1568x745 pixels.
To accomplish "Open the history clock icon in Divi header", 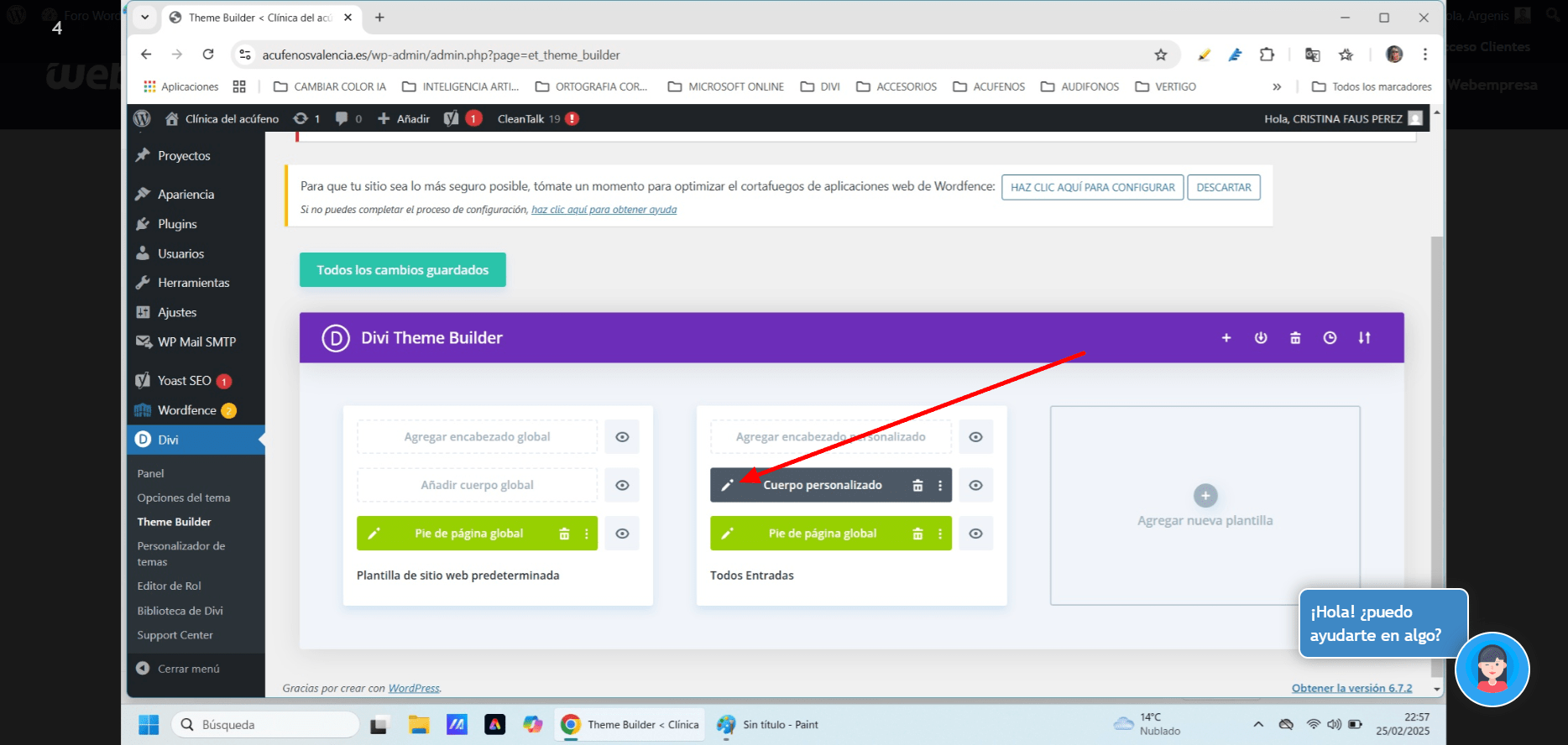I will [1330, 338].
